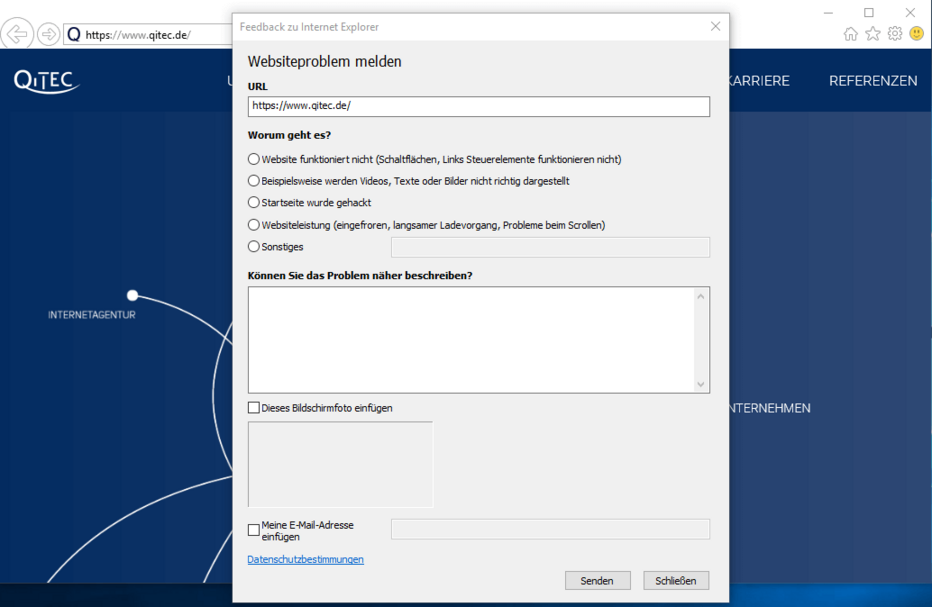Screen dimensions: 932x607
Task: Click the Schließen button
Action: 676,581
